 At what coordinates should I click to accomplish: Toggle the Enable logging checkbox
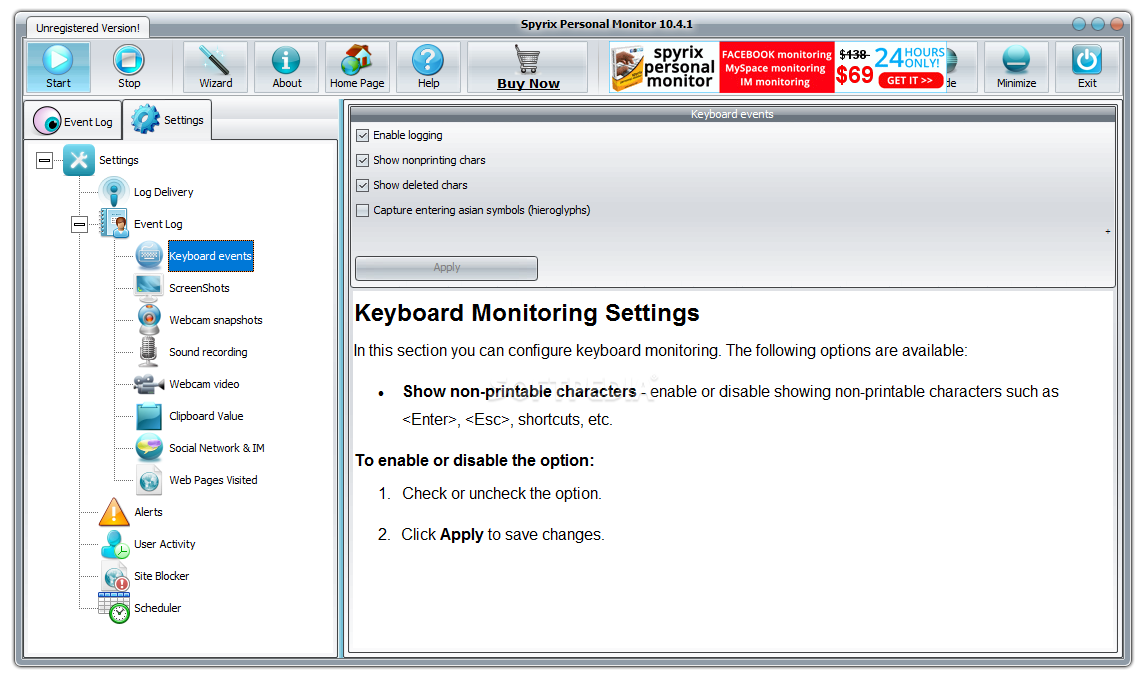tap(363, 135)
